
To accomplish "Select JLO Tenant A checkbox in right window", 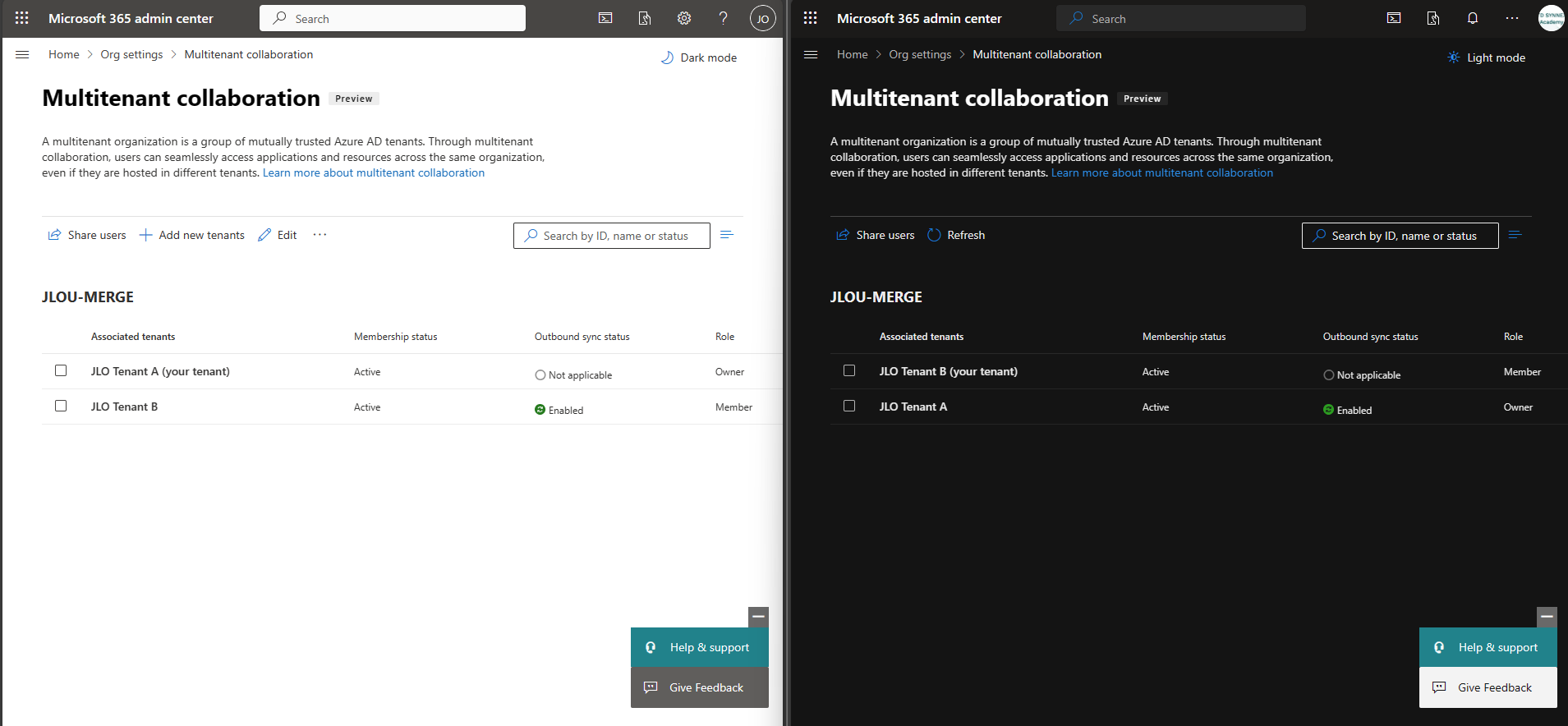I will tap(849, 406).
